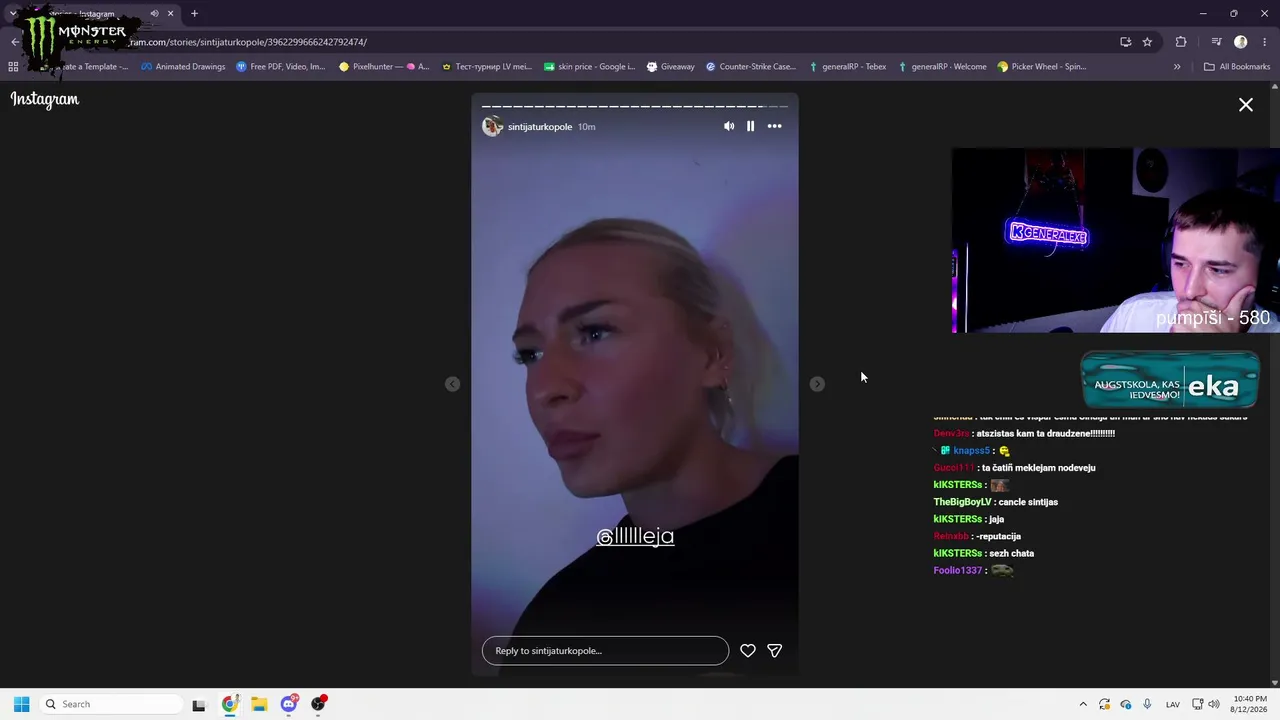Open OBS Studio from the taskbar
Viewport: 1280px width, 720px height.
(318, 704)
